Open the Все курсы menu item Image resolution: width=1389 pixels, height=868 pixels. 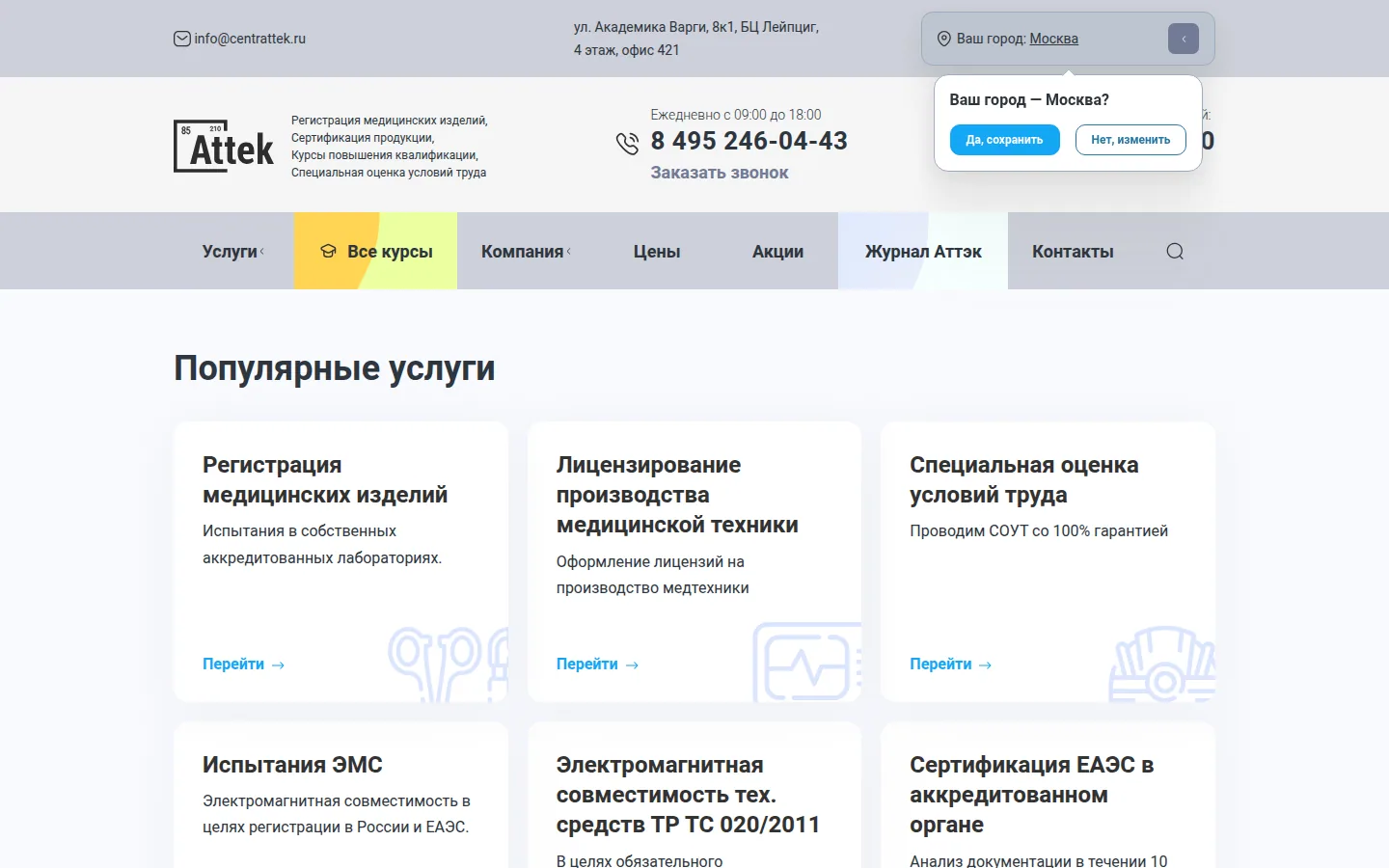click(375, 251)
